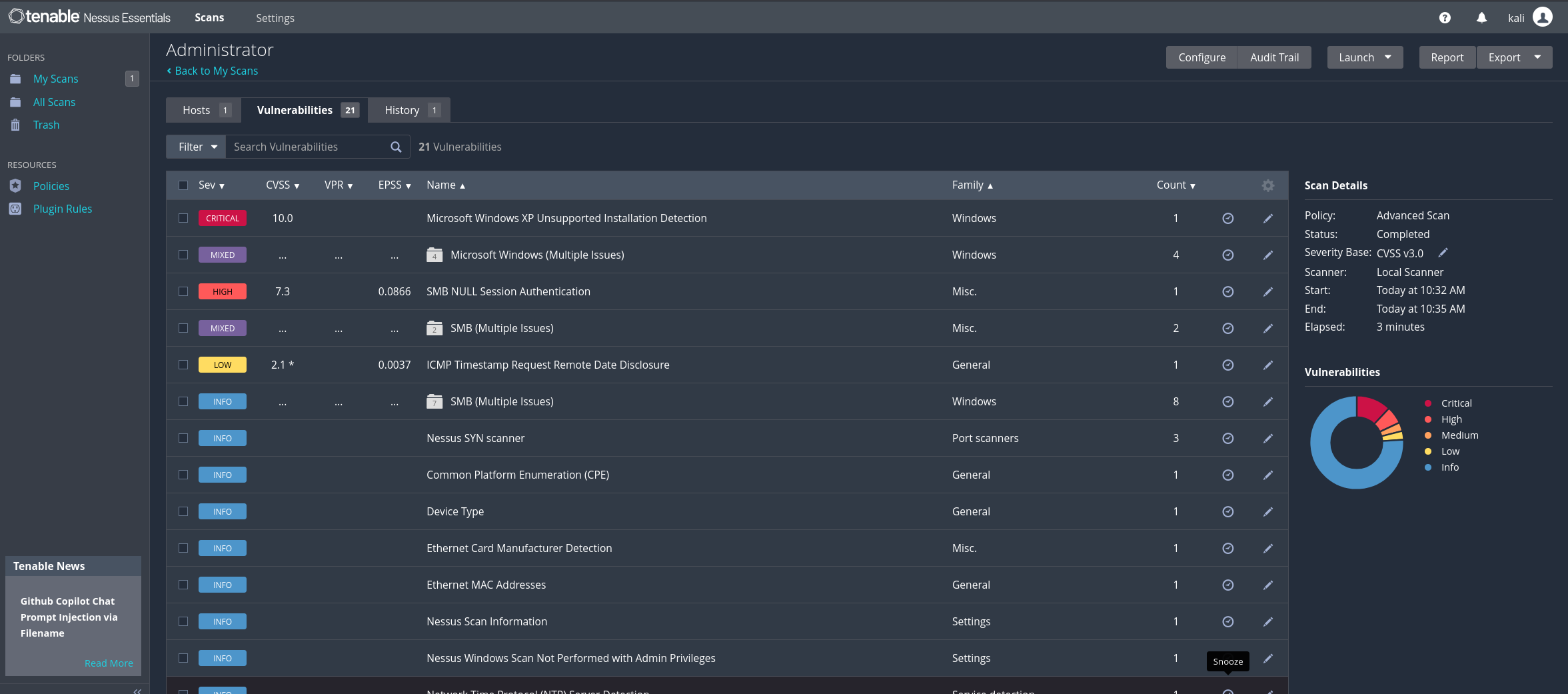1568x694 pixels.
Task: Check the ICMP Timestamp Request row checkbox
Action: [183, 365]
